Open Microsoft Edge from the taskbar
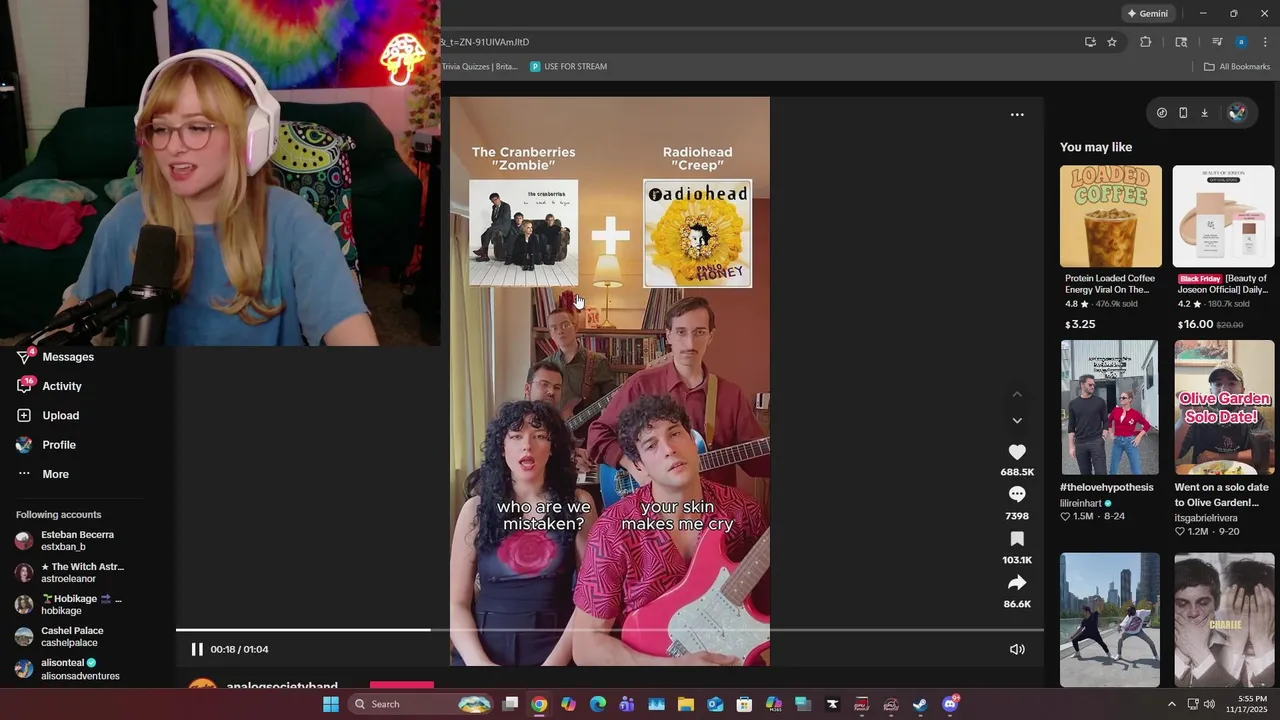This screenshot has width=1280, height=720. click(x=598, y=704)
